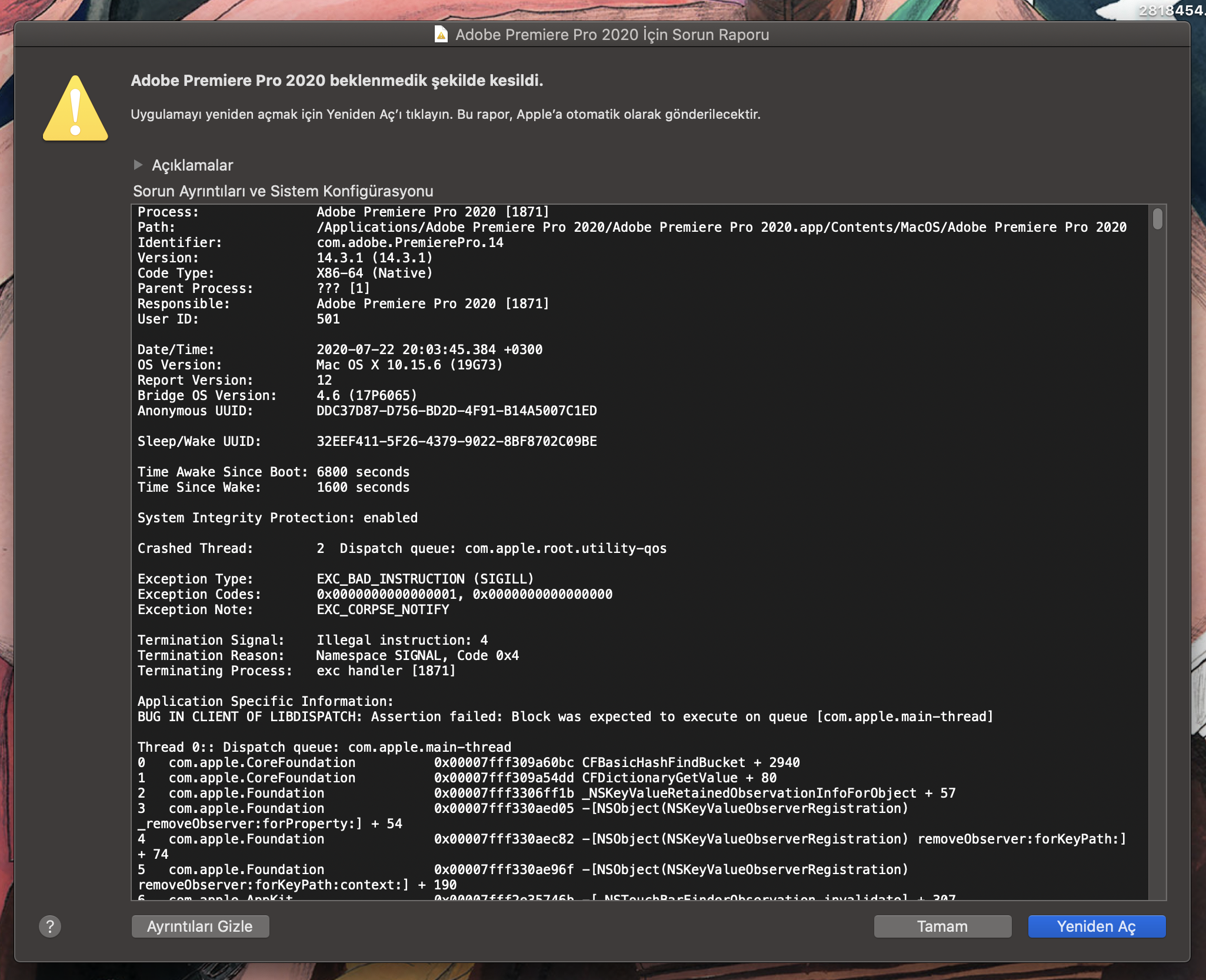Image resolution: width=1206 pixels, height=980 pixels.
Task: Click the scrollbar track below the thumb
Action: 1157,559
